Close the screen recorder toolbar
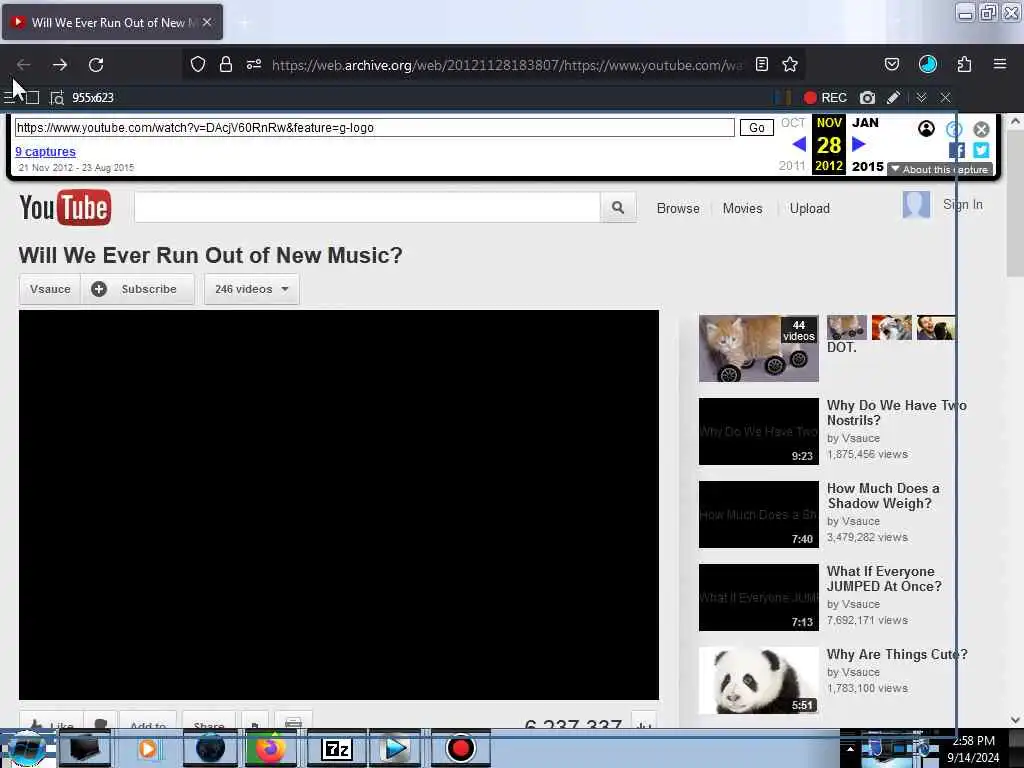Screen dimensions: 1024x768 coord(945,97)
